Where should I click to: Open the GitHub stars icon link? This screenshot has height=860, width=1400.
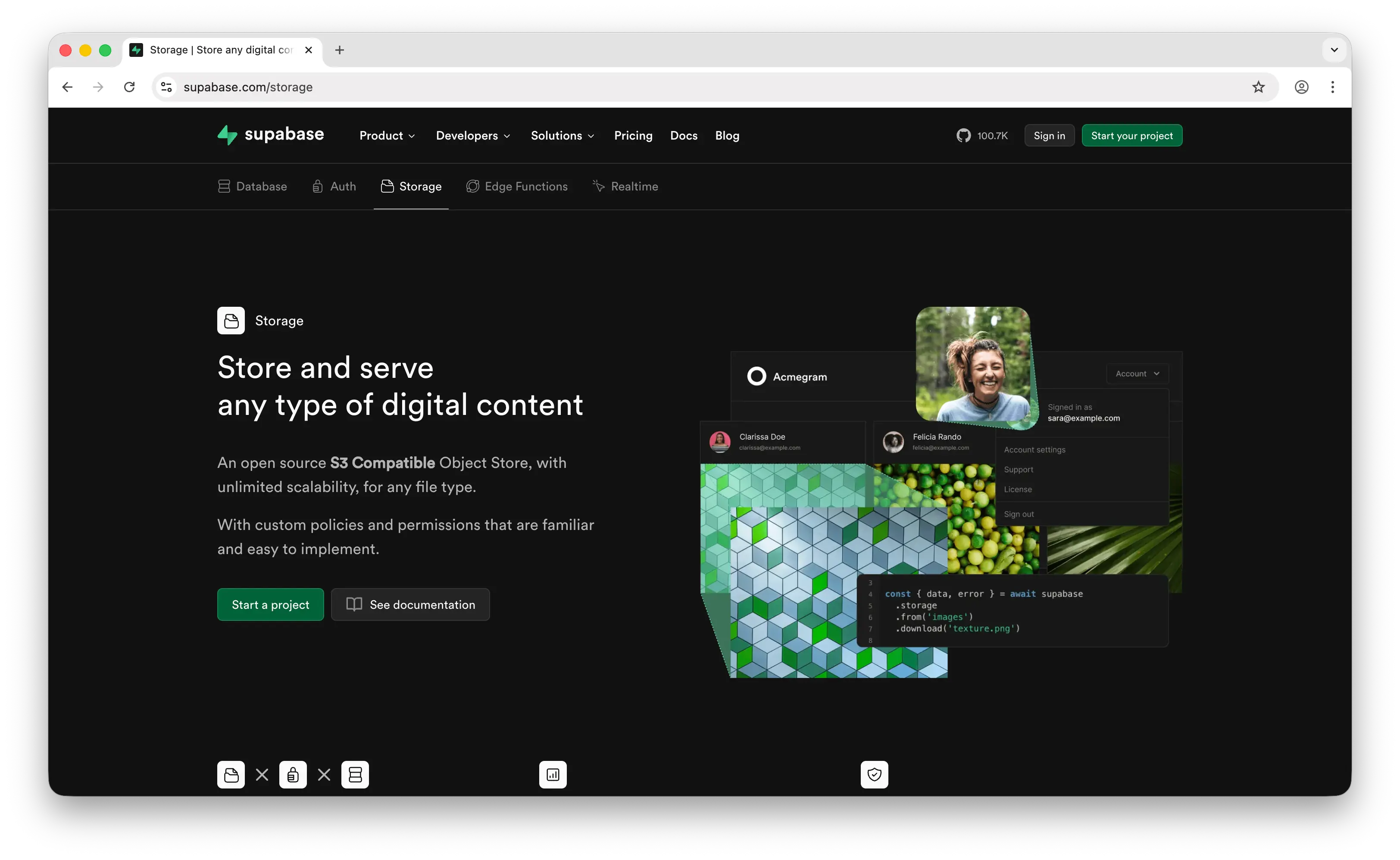coord(963,135)
